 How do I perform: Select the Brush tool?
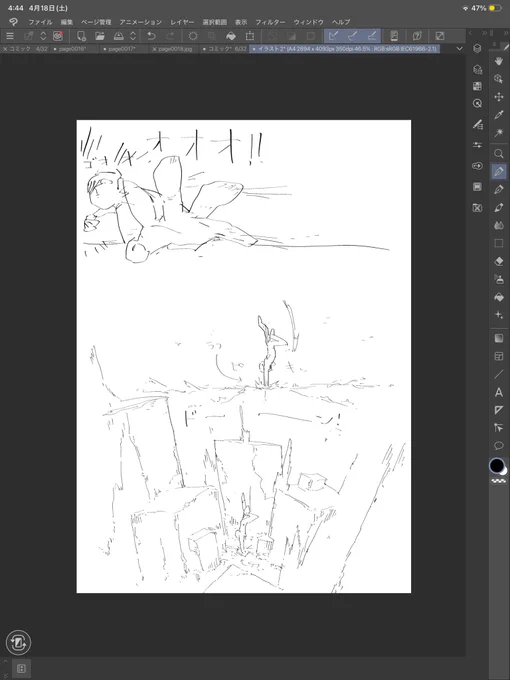(499, 207)
